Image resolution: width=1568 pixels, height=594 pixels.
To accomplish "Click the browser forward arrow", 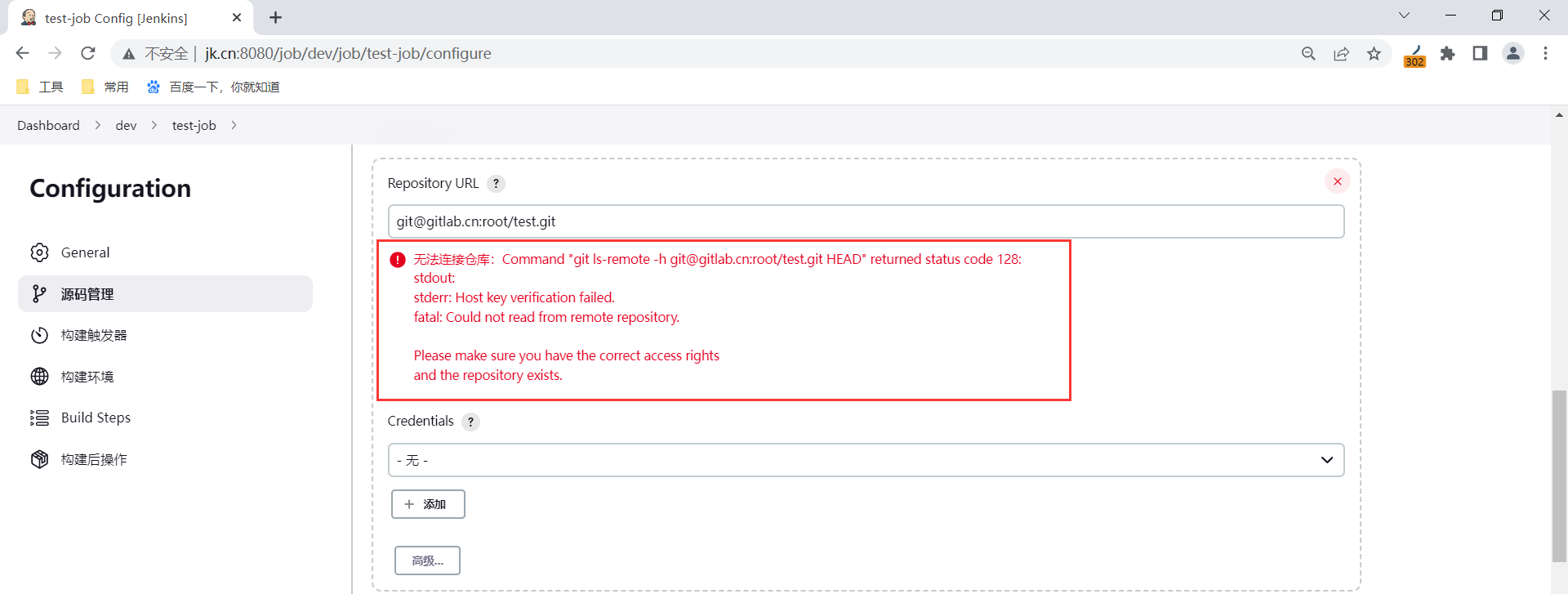I will tap(55, 53).
